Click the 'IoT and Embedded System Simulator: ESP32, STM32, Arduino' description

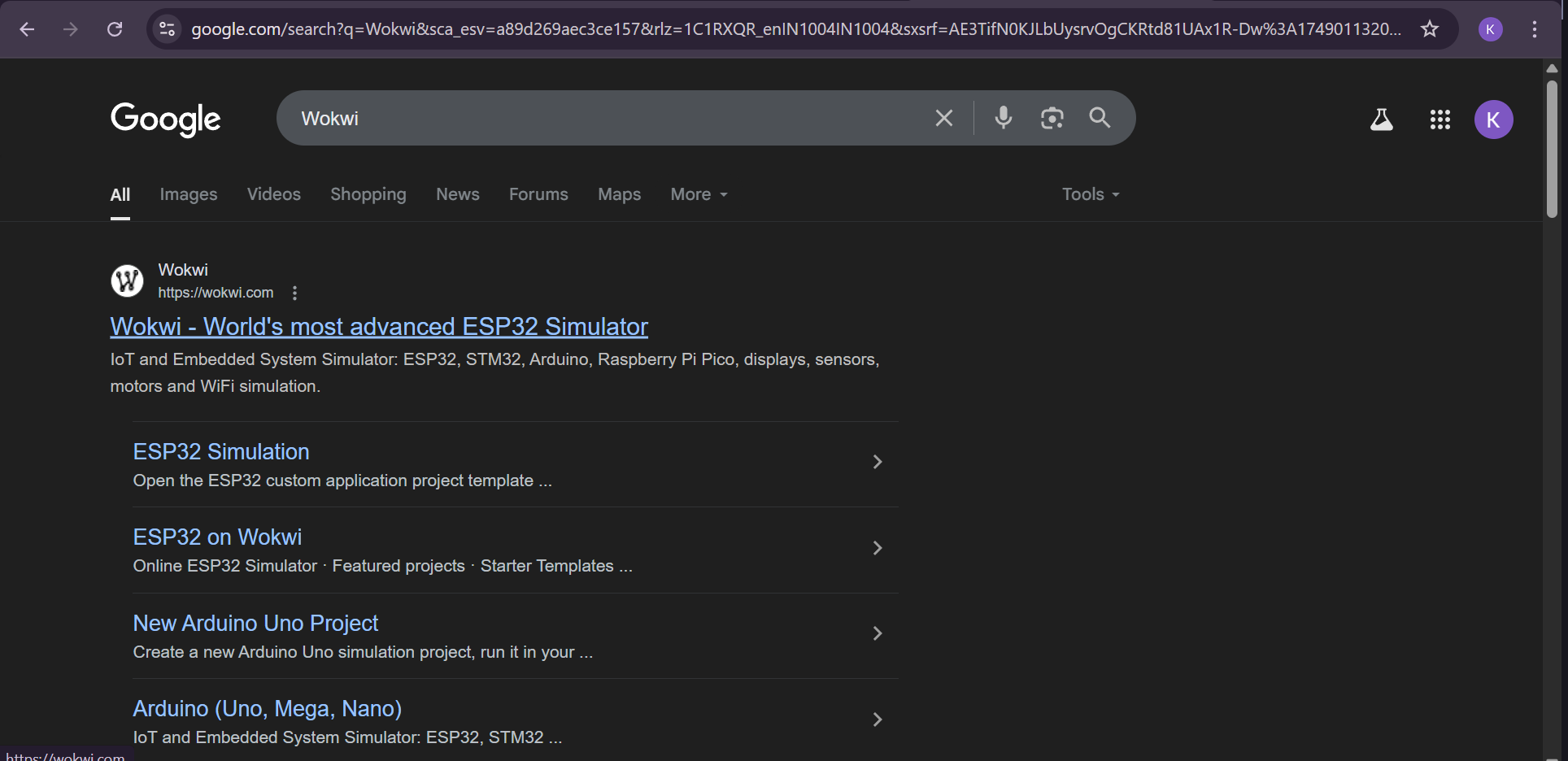click(x=494, y=372)
